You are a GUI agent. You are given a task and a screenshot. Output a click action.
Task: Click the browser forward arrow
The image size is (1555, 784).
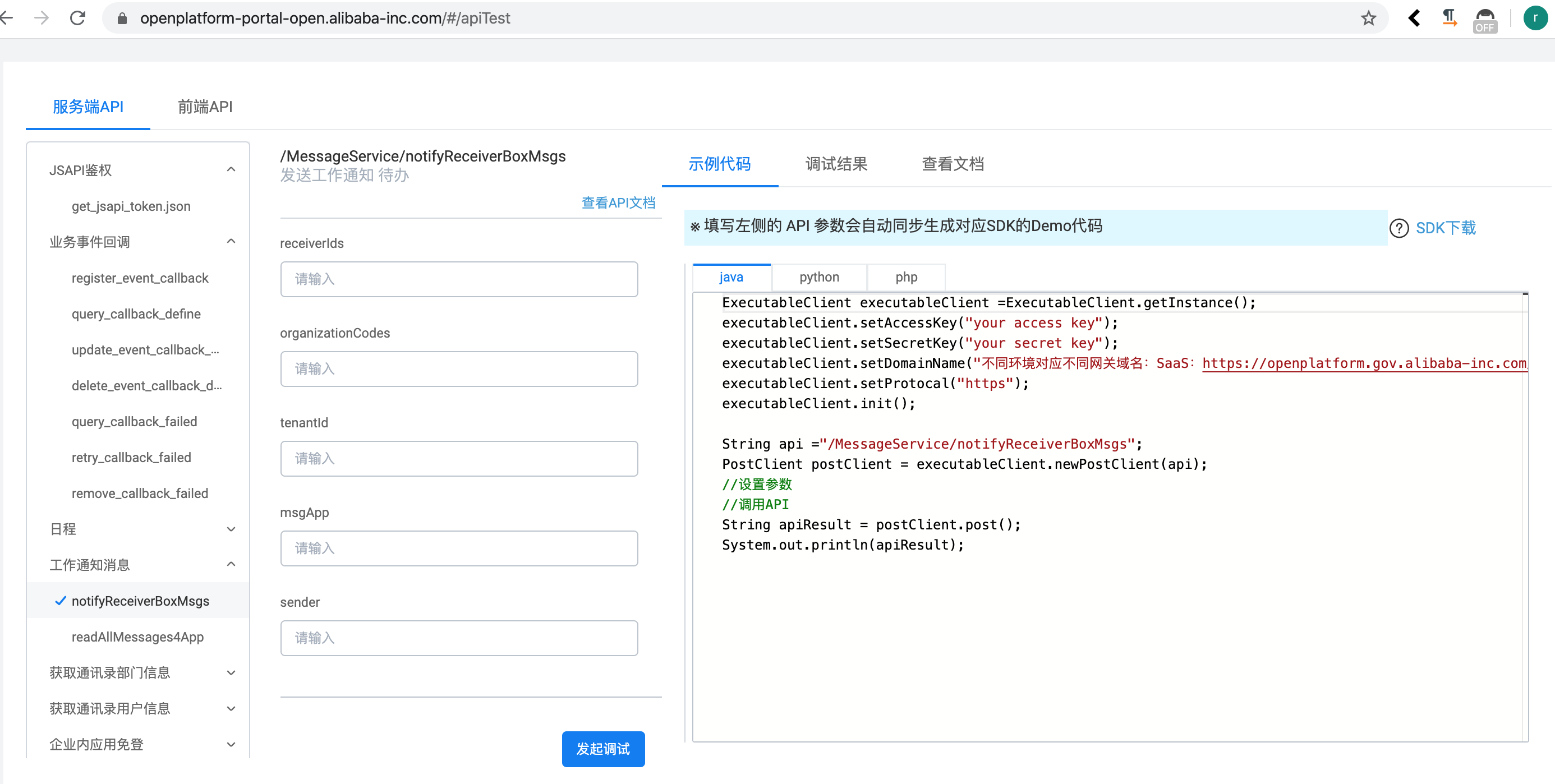[41, 18]
